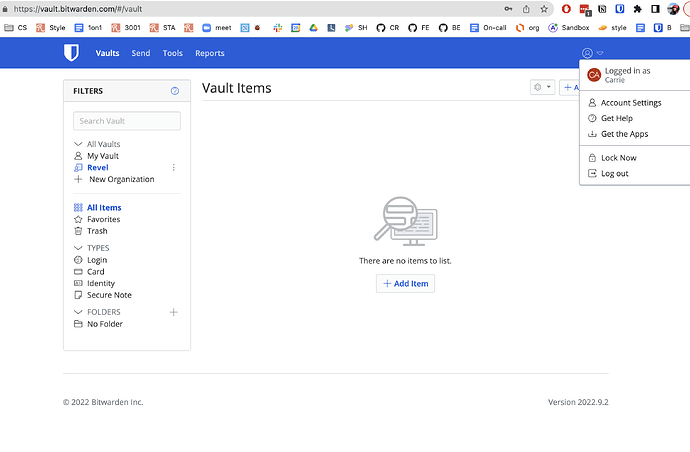
Task: Open the Style bookmark
Action: [x=51, y=28]
